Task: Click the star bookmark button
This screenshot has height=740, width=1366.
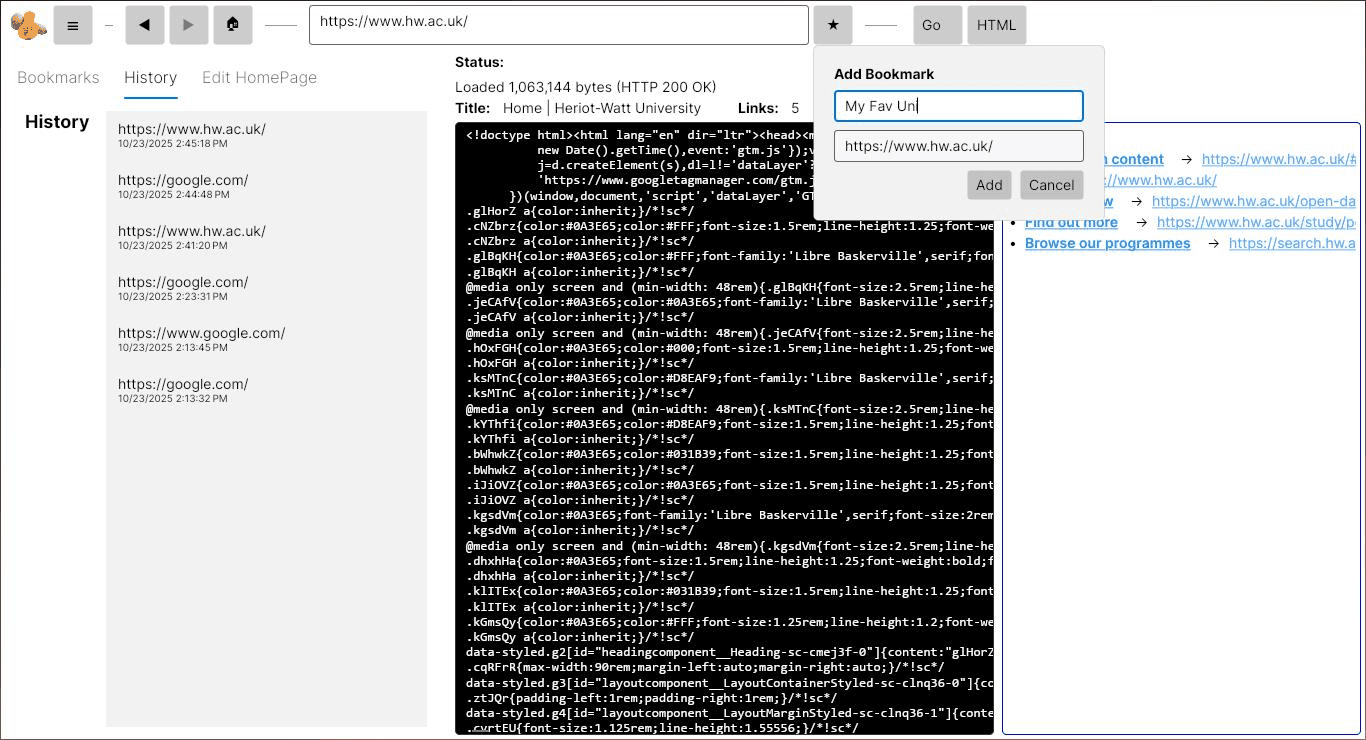Action: tap(833, 25)
